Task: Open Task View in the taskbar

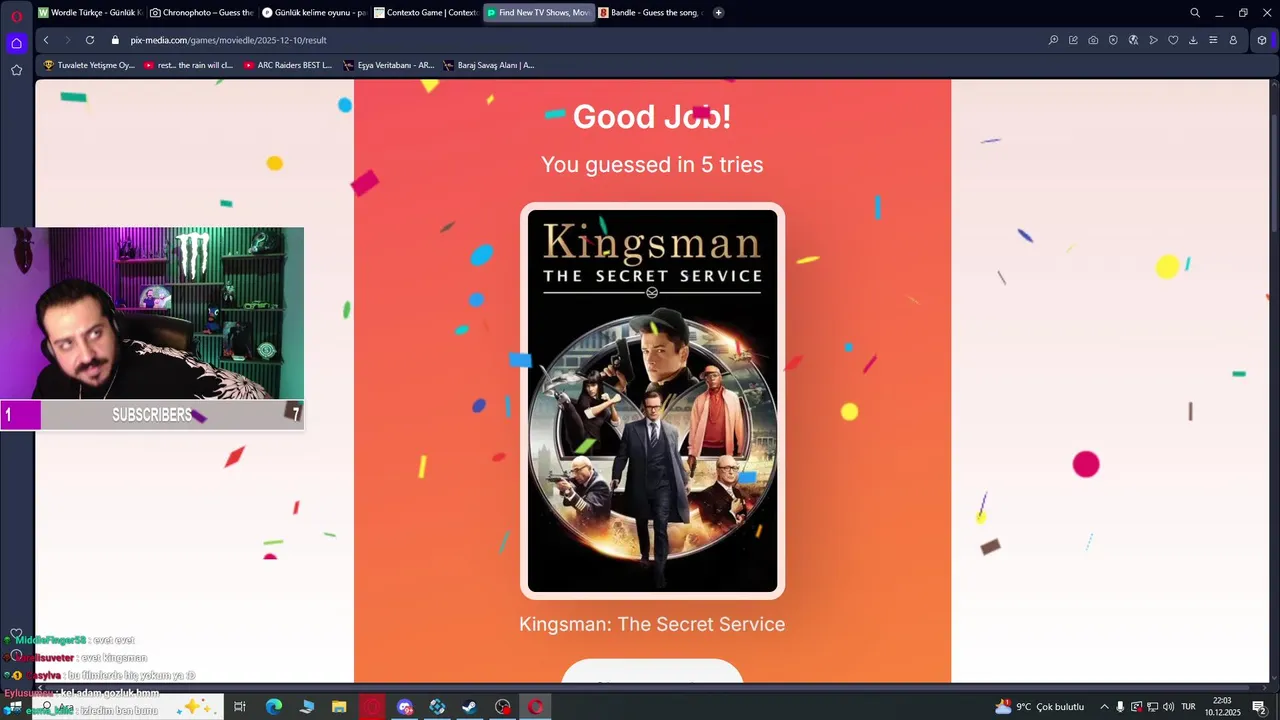Action: pyautogui.click(x=240, y=707)
